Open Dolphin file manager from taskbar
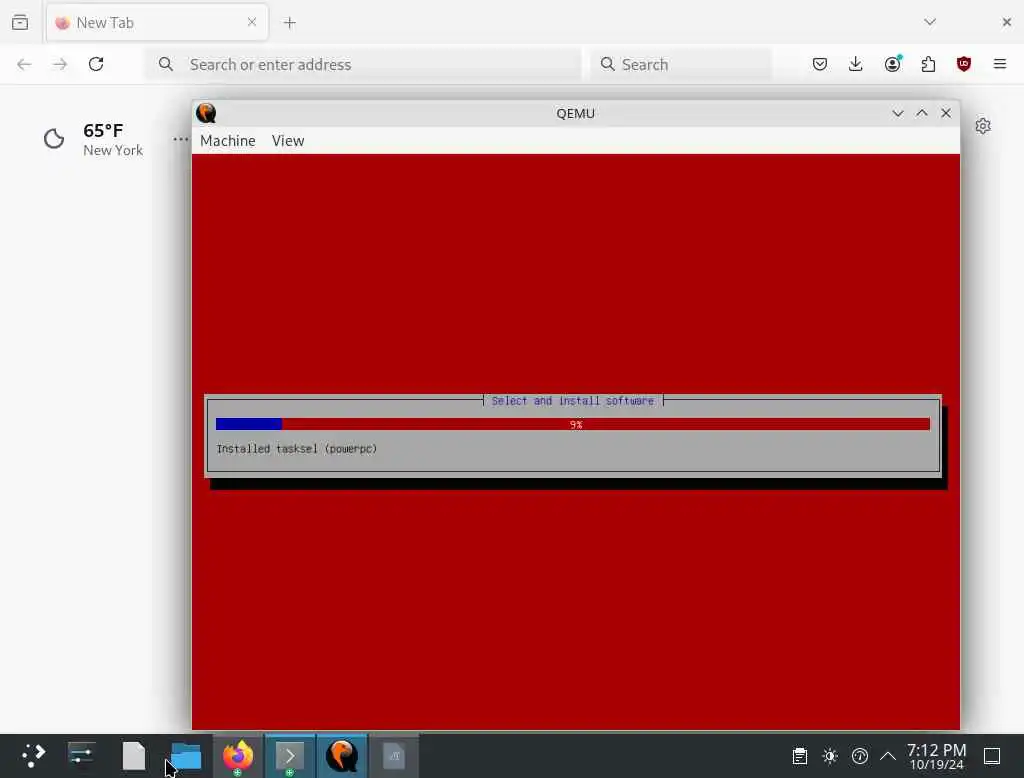1024x778 pixels. point(186,756)
